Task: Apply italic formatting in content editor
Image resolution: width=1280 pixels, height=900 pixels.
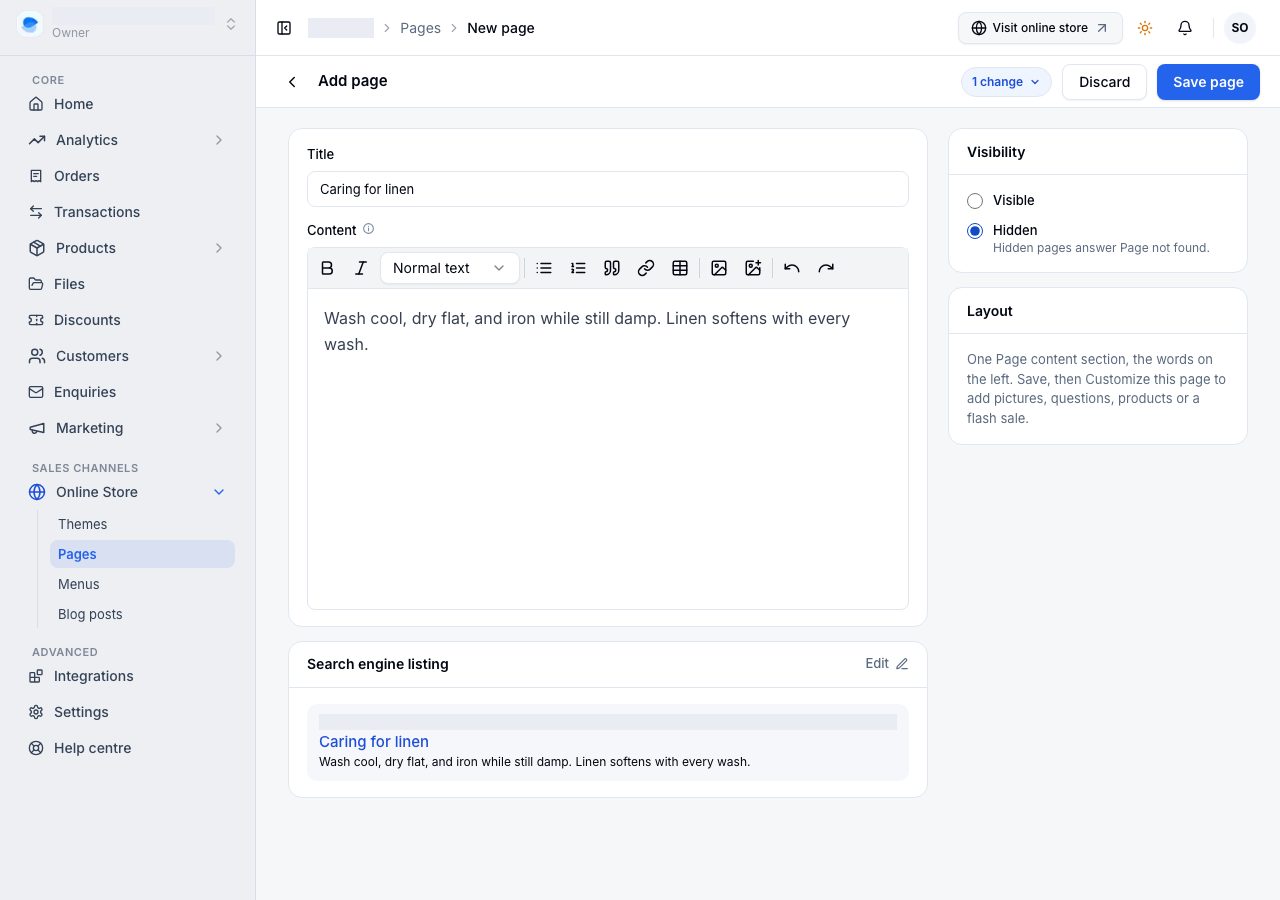Action: pos(361,268)
